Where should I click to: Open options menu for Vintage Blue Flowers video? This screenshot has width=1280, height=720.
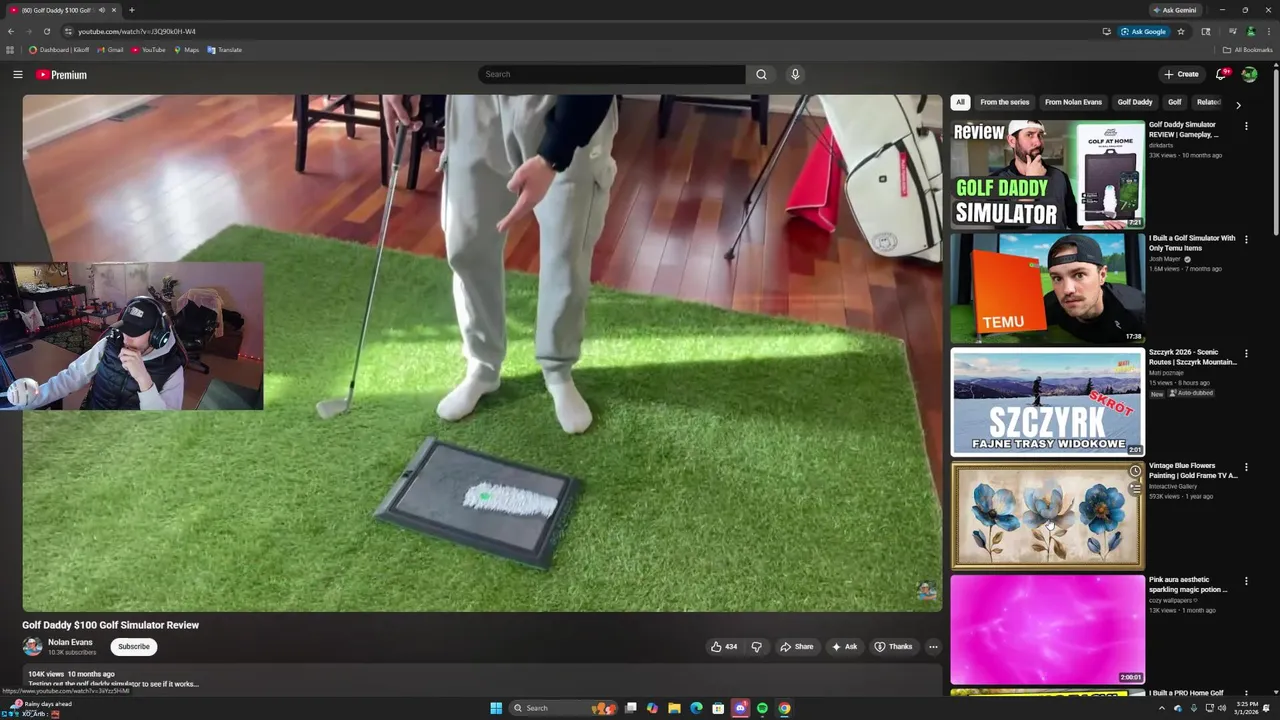[1246, 467]
